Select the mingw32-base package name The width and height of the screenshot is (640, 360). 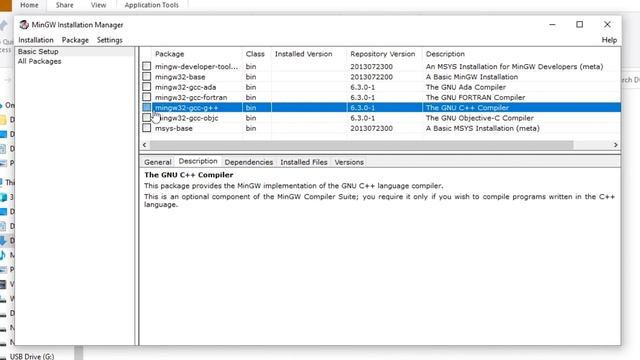pos(180,77)
